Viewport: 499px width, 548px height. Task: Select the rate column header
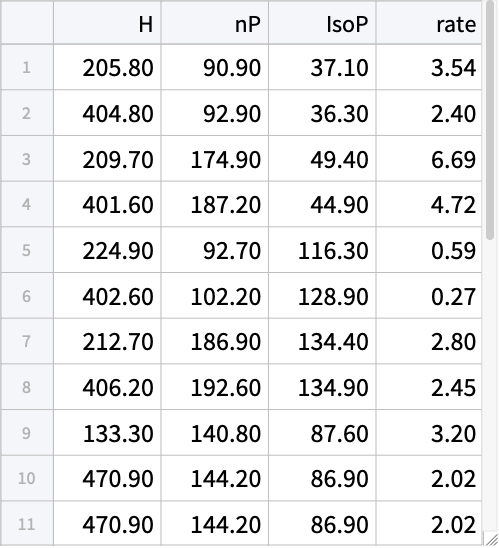pyautogui.click(x=429, y=23)
